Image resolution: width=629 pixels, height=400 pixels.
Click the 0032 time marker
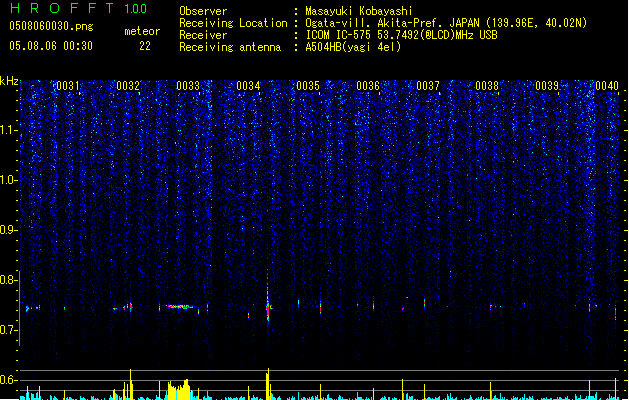coord(128,86)
